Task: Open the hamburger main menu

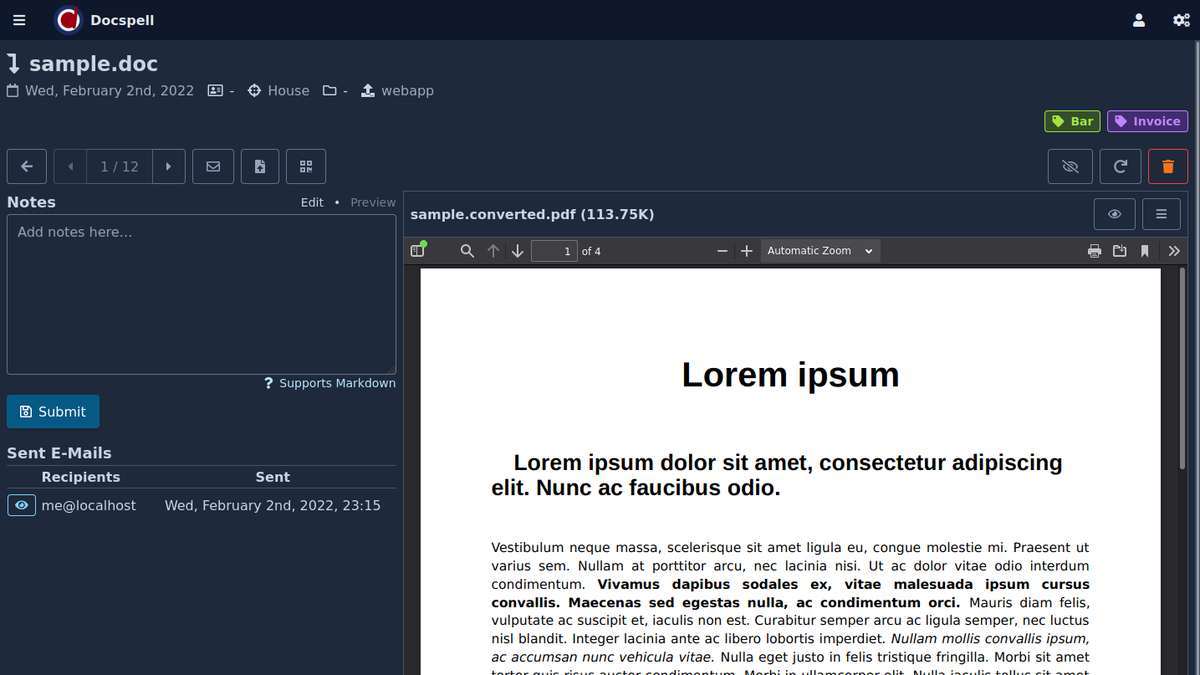Action: 19,20
